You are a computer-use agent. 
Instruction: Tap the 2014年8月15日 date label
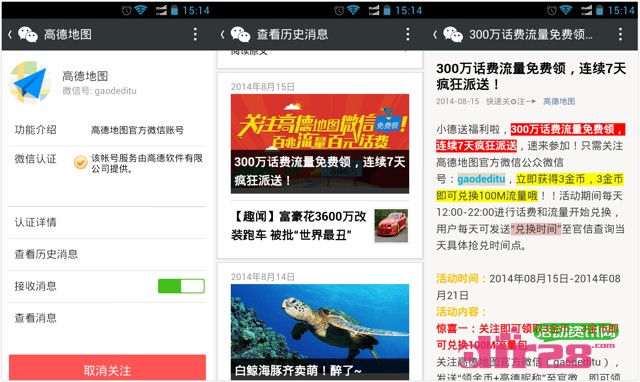tap(263, 87)
